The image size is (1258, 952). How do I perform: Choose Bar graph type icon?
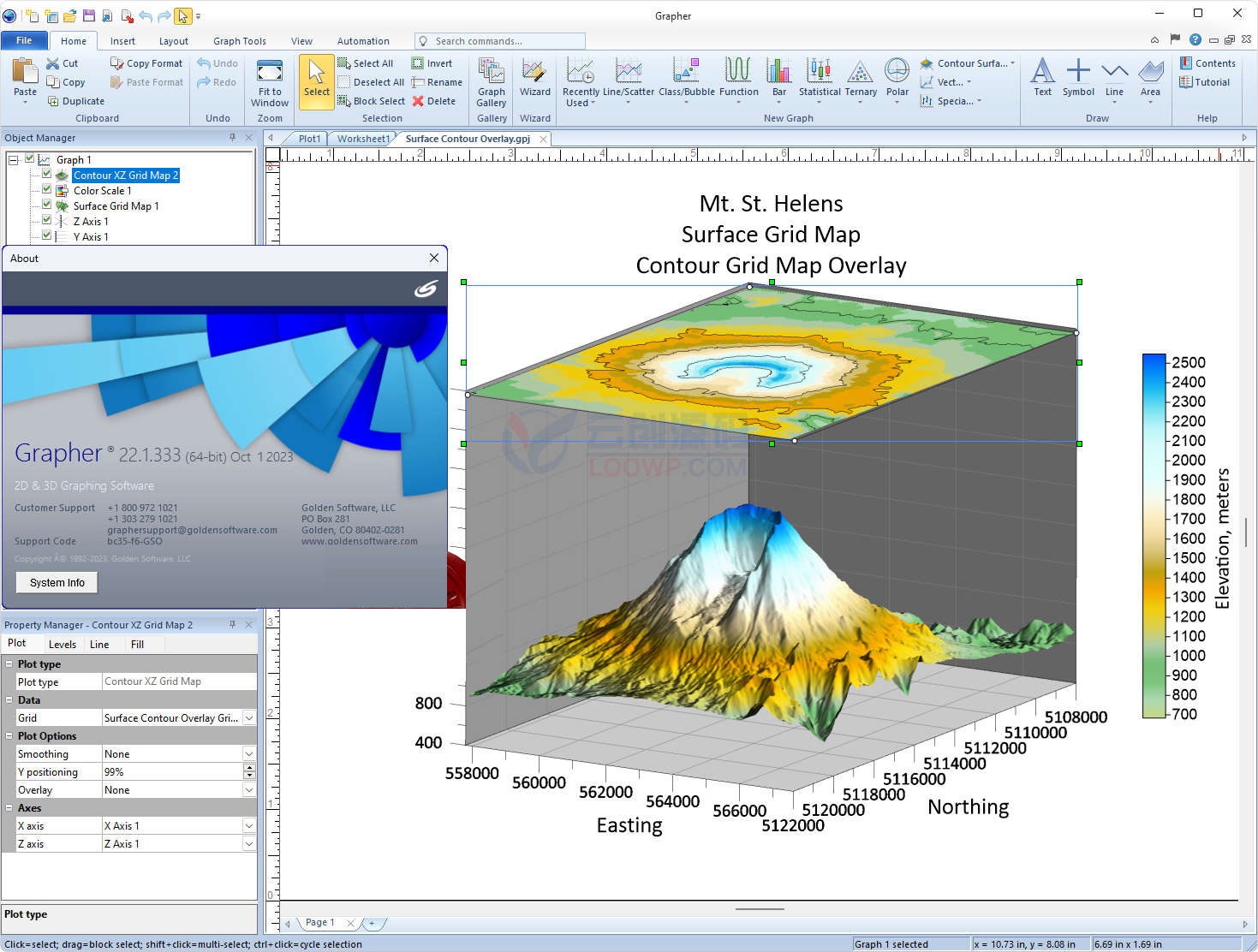point(778,71)
